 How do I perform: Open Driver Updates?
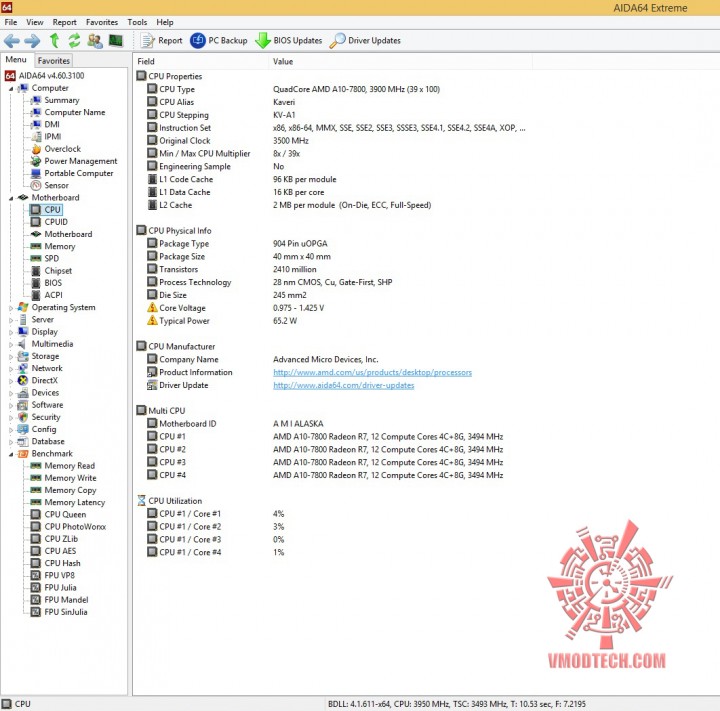[366, 40]
